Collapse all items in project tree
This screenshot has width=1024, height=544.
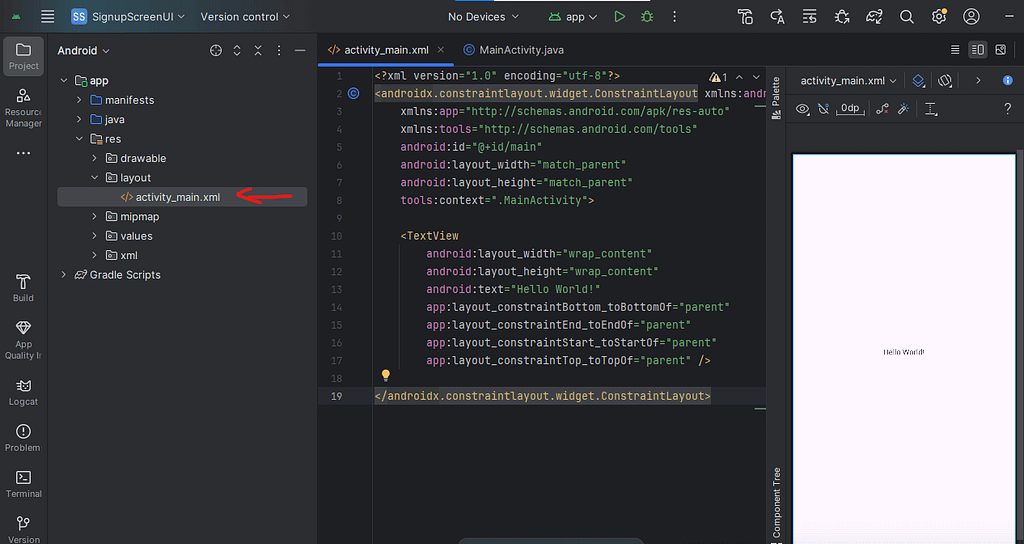[258, 51]
